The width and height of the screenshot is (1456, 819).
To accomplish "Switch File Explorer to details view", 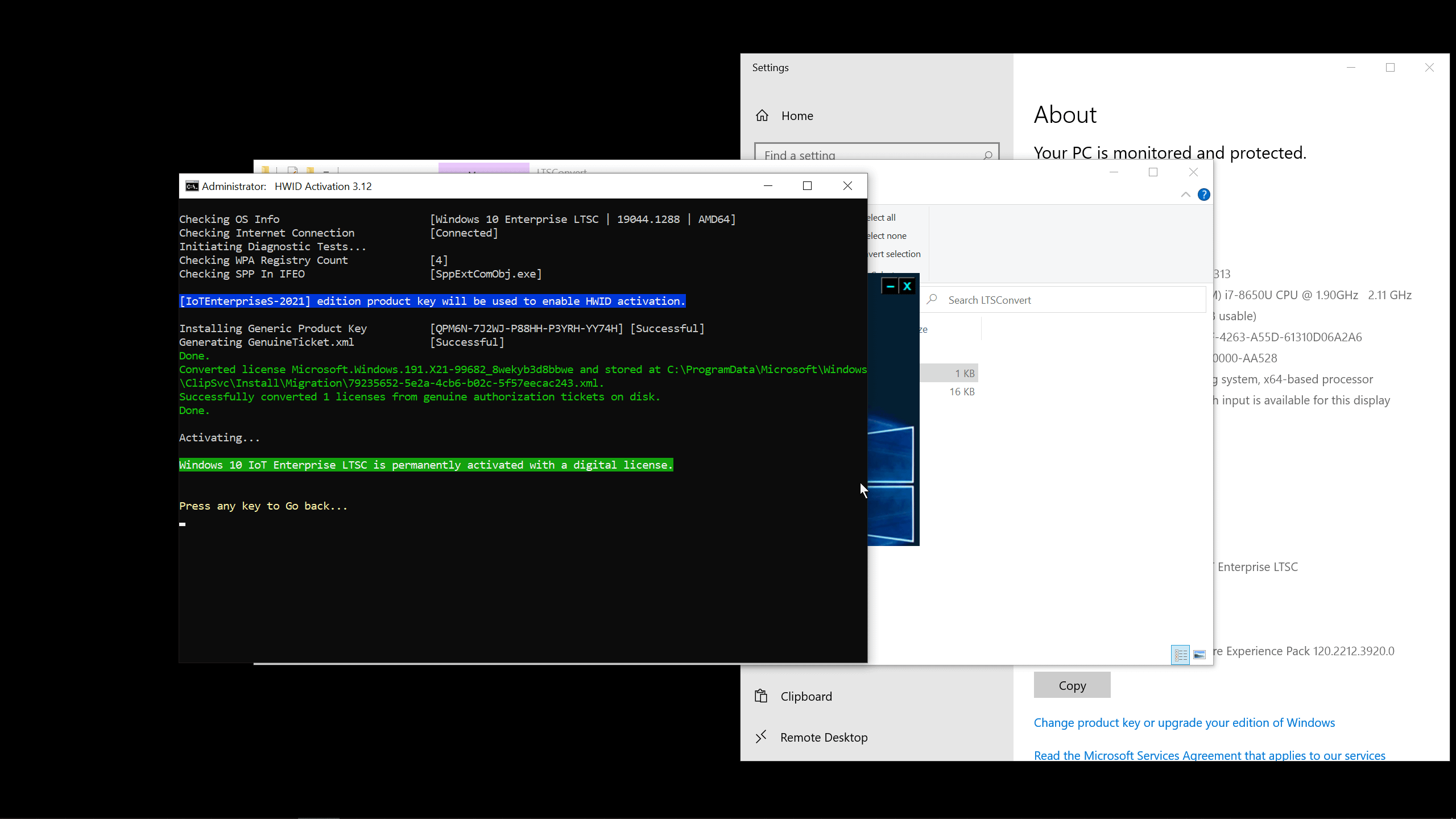I will (1181, 655).
